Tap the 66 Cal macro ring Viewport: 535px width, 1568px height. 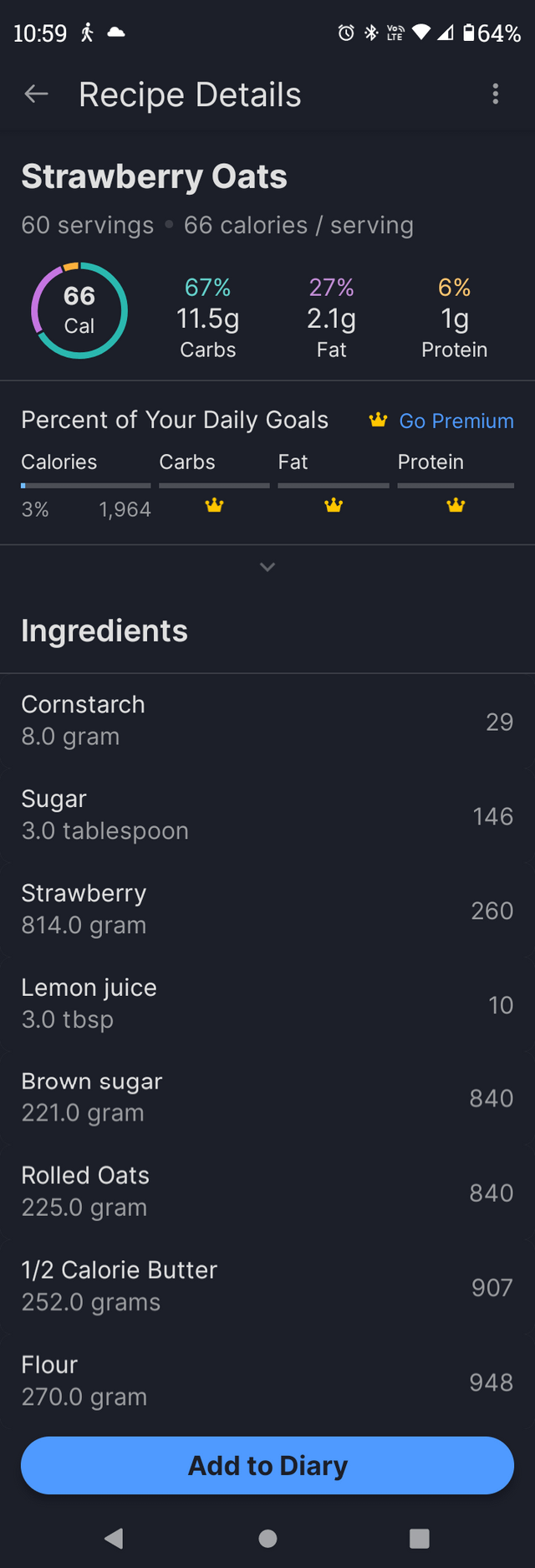(x=79, y=310)
